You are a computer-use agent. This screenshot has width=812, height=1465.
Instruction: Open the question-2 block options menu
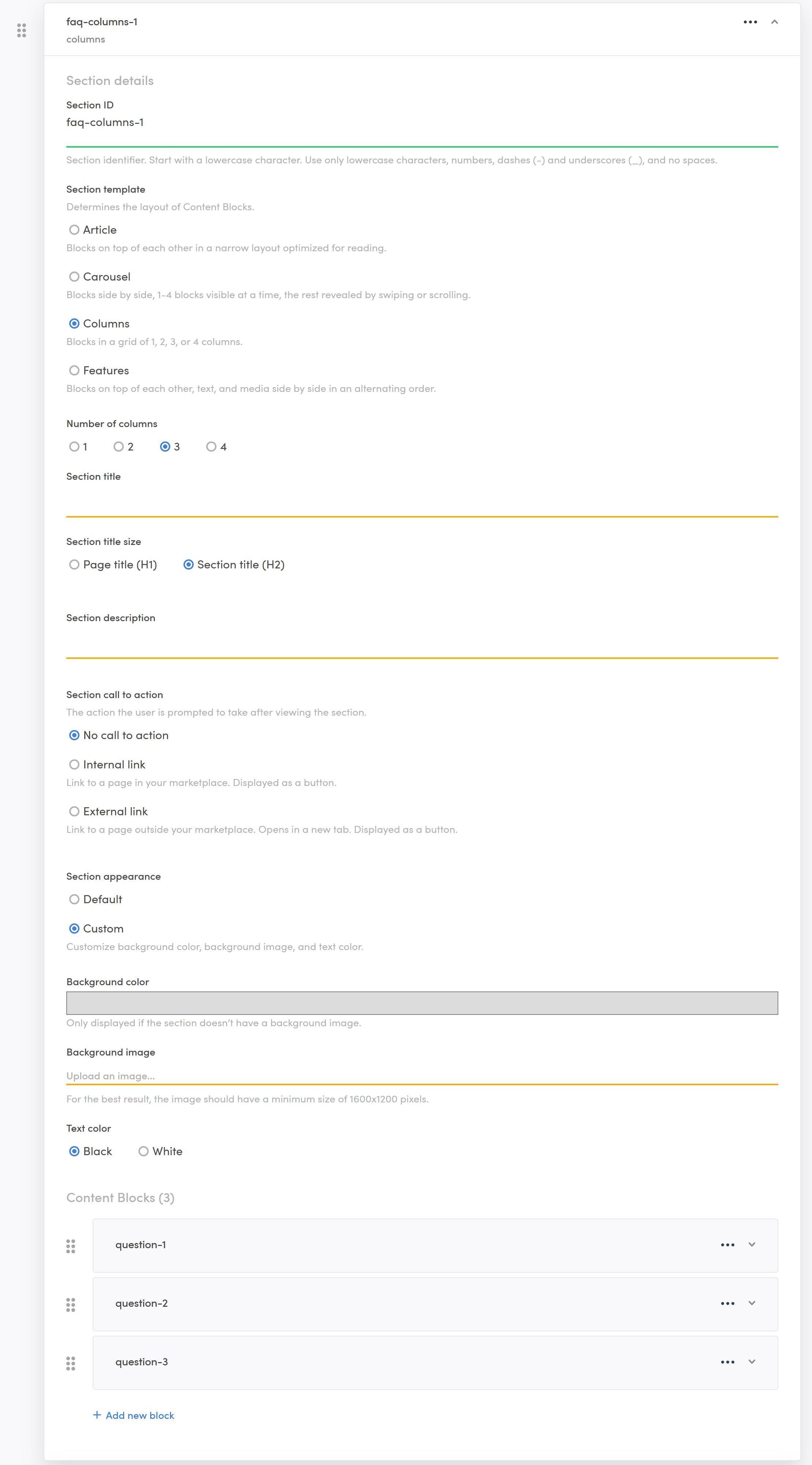point(727,1303)
